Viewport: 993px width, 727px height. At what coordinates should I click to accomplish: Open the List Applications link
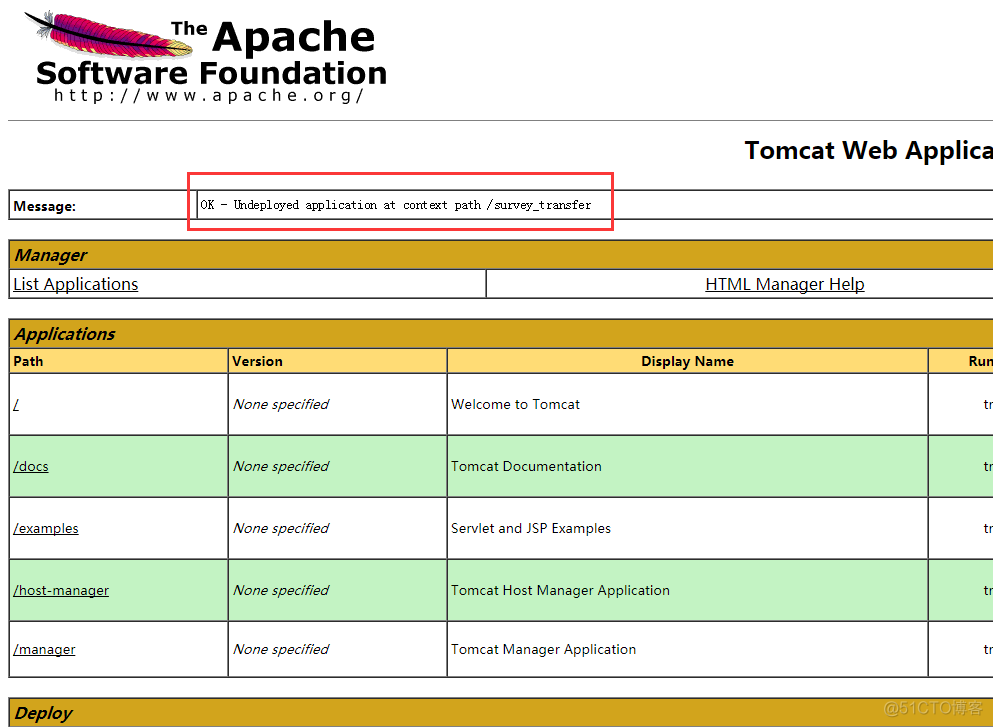[x=76, y=284]
